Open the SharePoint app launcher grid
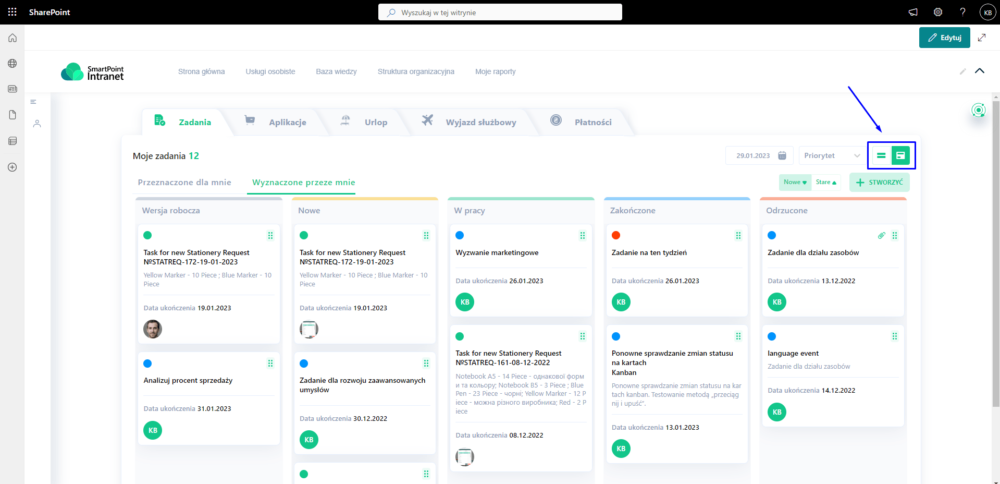This screenshot has height=484, width=1000. point(12,12)
